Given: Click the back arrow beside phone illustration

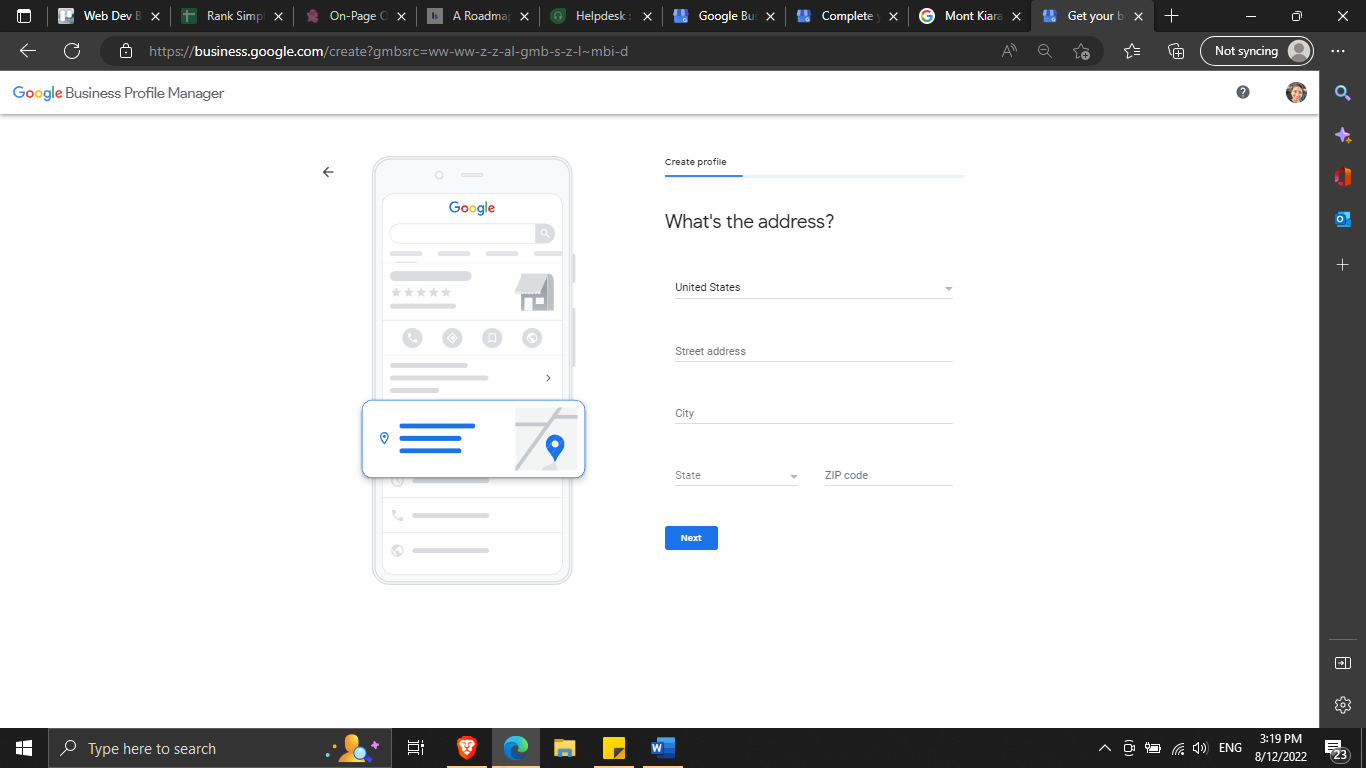Looking at the screenshot, I should pyautogui.click(x=328, y=172).
